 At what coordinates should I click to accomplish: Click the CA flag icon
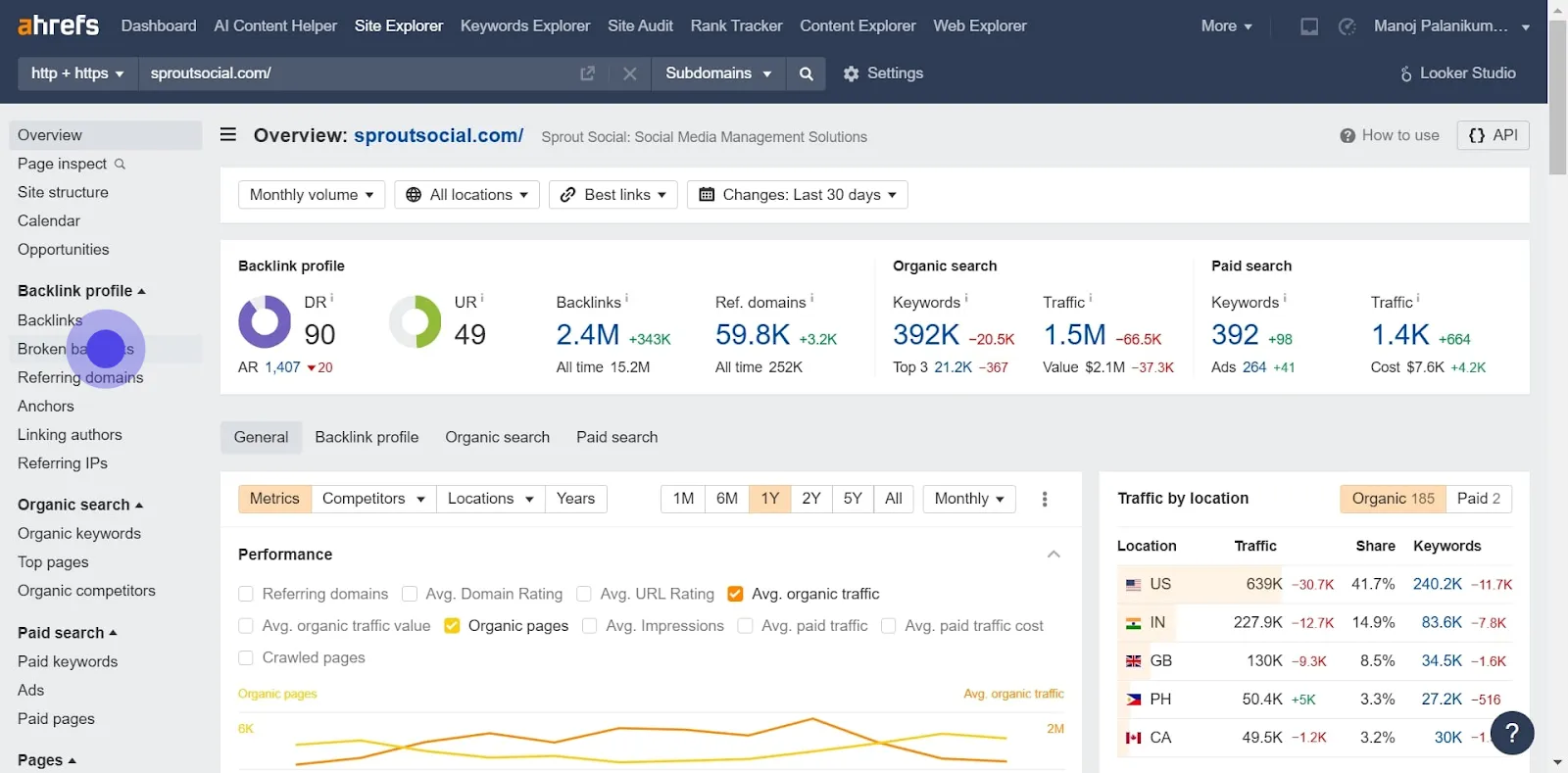1133,738
